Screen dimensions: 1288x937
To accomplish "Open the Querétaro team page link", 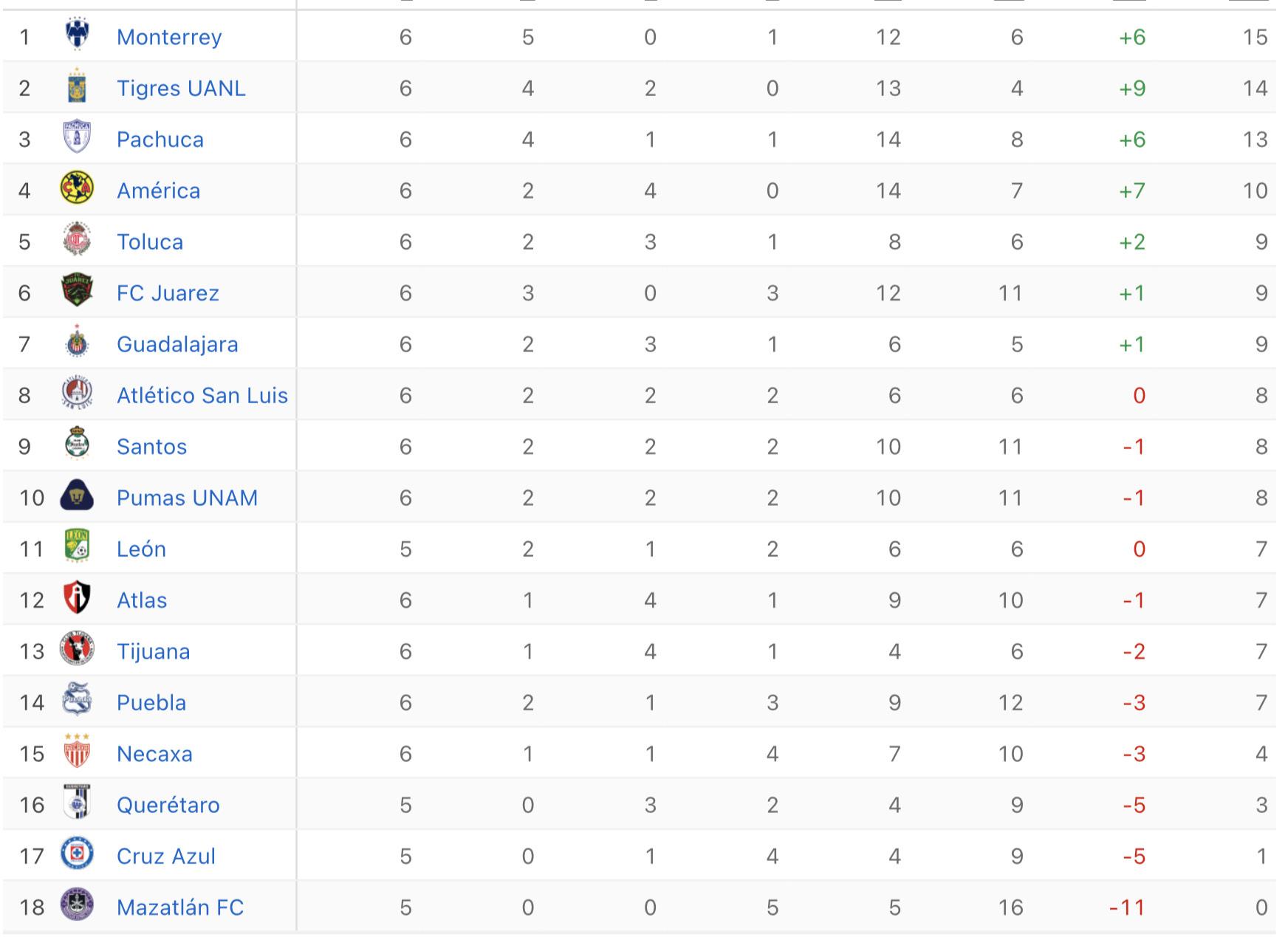I will pyautogui.click(x=168, y=805).
